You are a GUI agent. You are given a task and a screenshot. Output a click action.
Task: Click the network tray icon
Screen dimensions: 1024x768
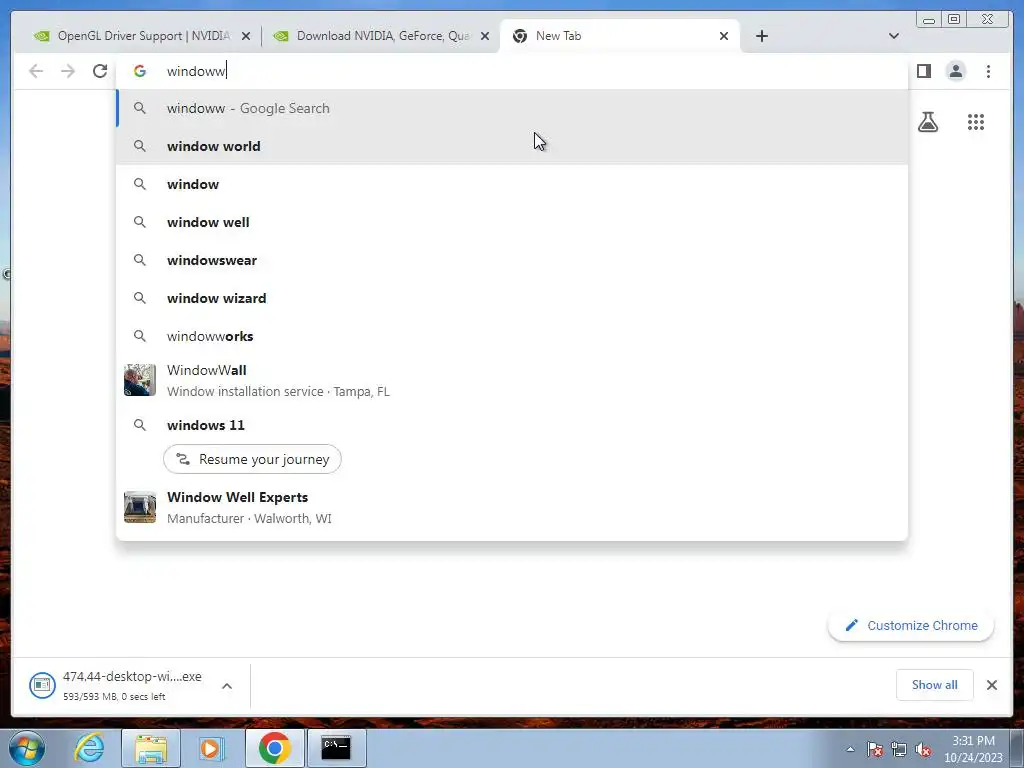click(899, 750)
